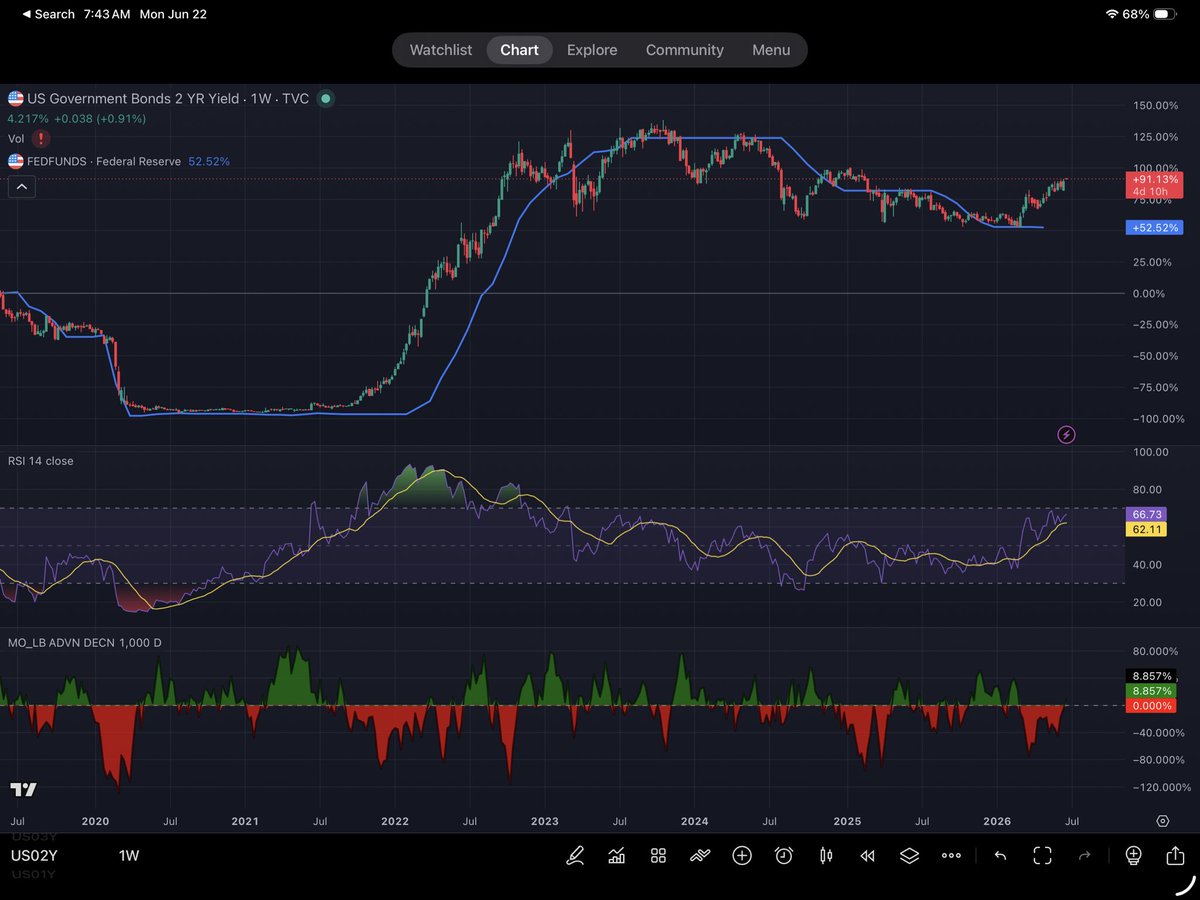The image size is (1200, 900).
Task: Tap the 150.00% price axis label
Action: [x=1158, y=105]
